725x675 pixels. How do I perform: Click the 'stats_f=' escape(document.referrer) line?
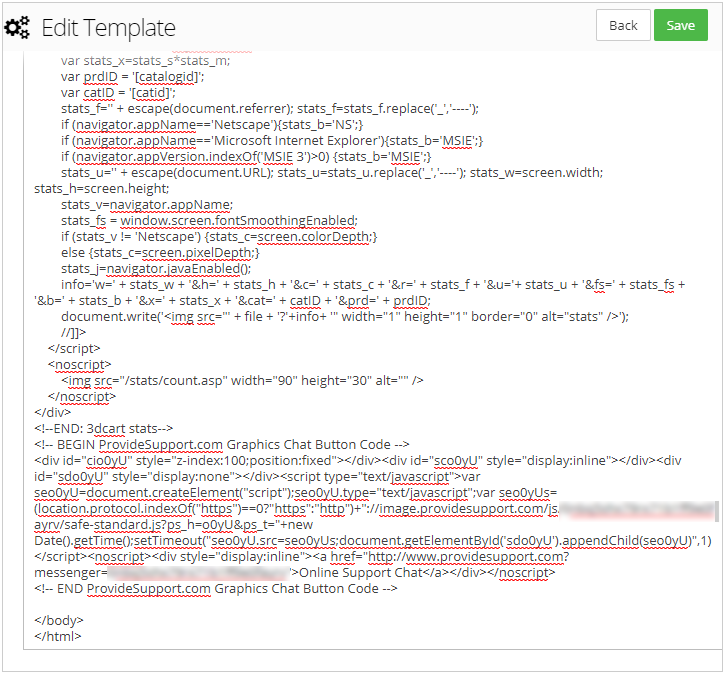(x=270, y=109)
